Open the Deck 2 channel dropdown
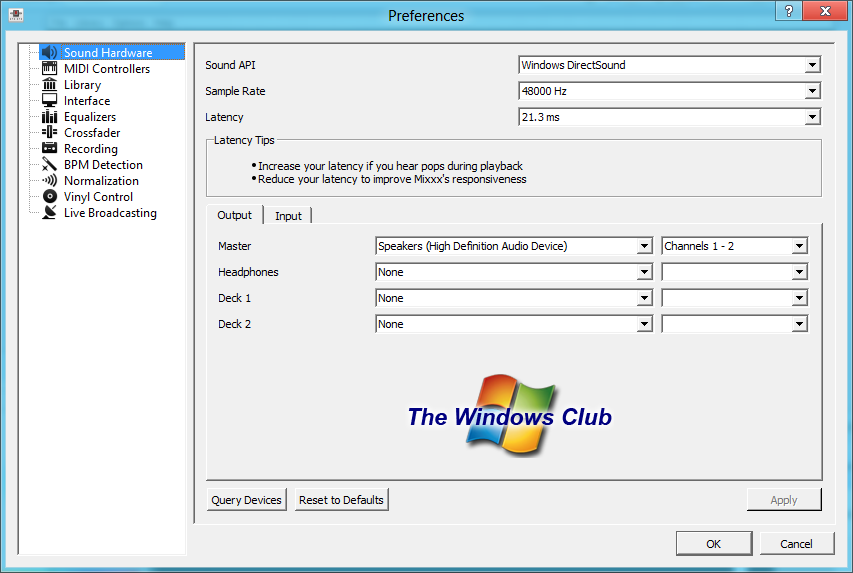 pyautogui.click(x=734, y=324)
